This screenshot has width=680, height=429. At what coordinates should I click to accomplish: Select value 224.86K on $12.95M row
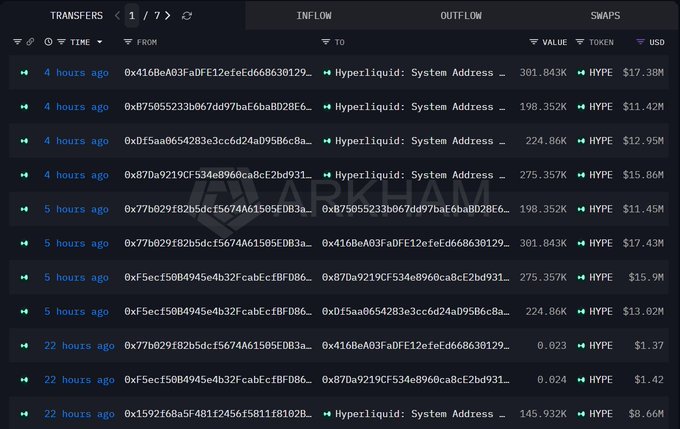(546, 141)
